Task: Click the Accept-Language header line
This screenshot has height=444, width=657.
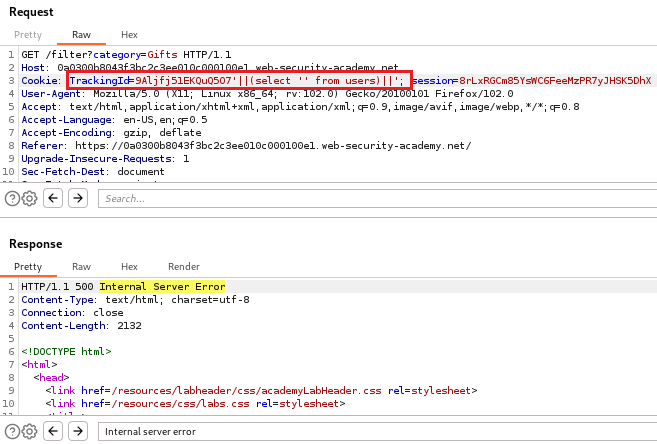Action: coord(114,119)
